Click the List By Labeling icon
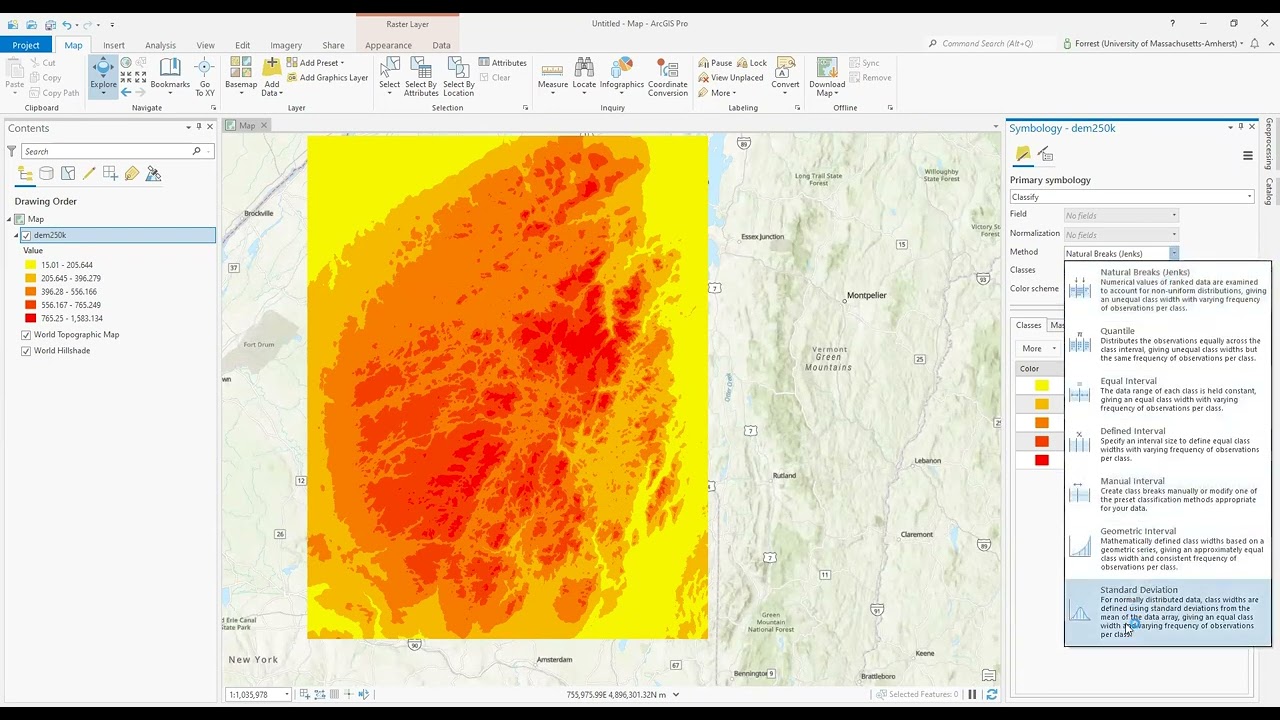 click(132, 174)
